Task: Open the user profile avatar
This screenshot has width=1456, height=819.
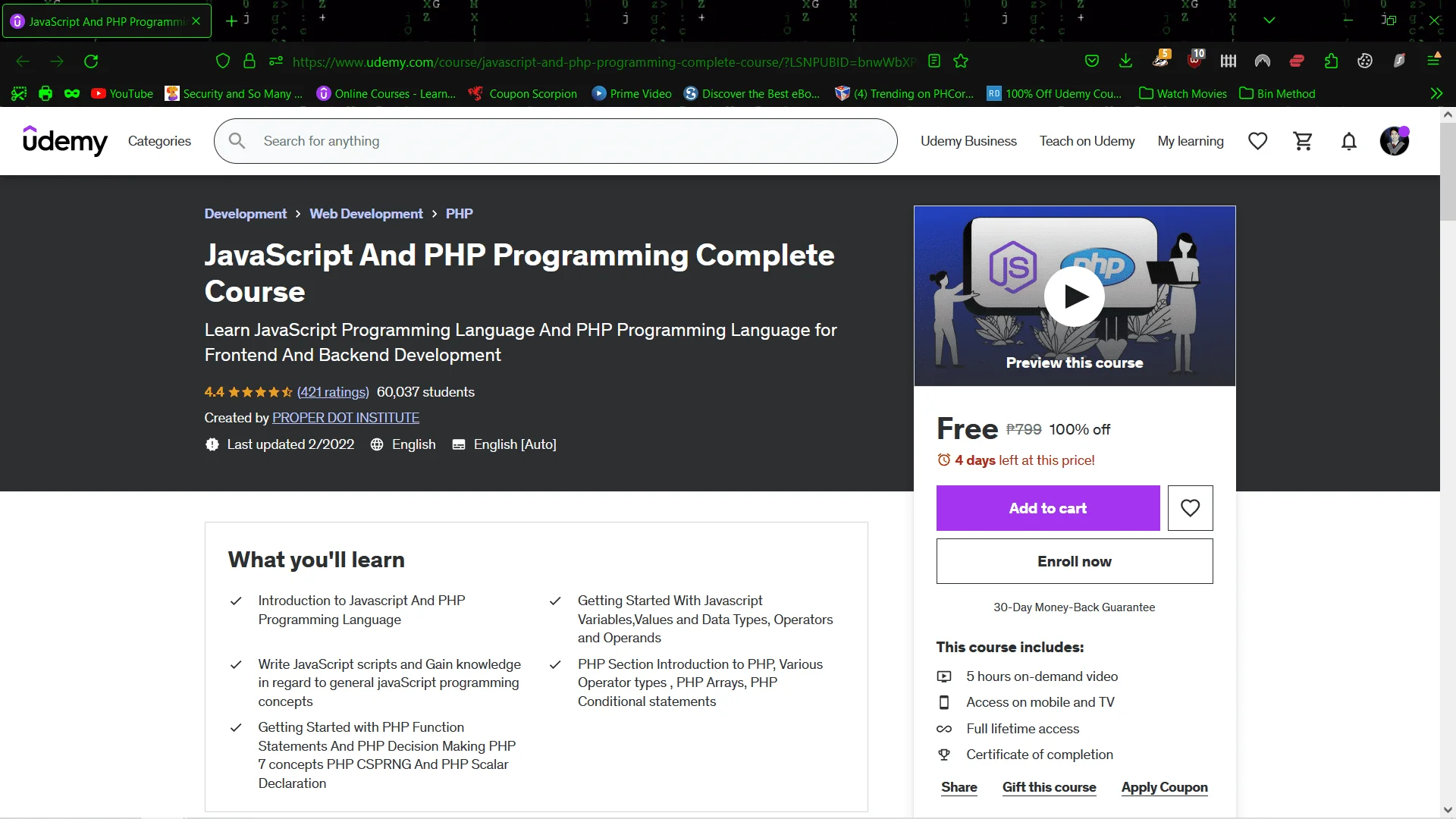Action: point(1394,141)
